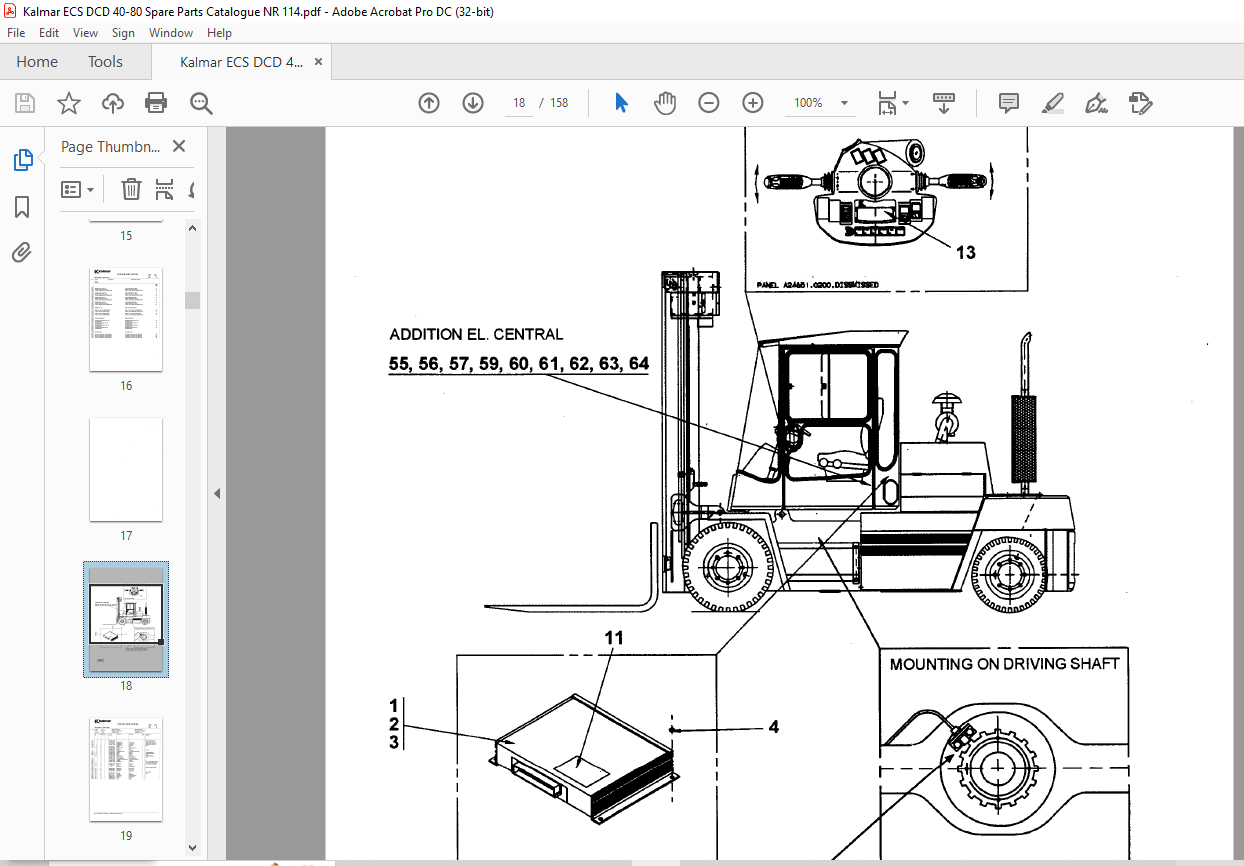Close the Page Thumbnails panel
1244x866 pixels.
pyautogui.click(x=179, y=146)
